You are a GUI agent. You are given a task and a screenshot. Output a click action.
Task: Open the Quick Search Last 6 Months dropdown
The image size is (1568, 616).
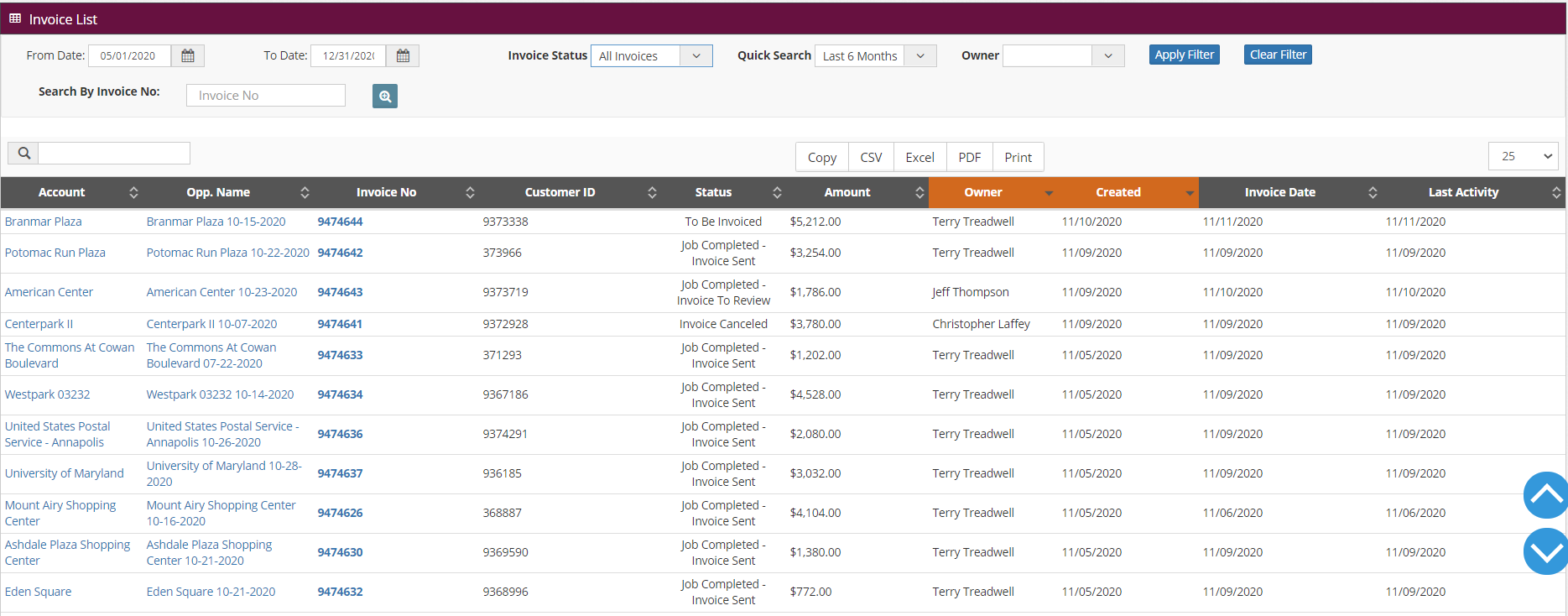876,56
